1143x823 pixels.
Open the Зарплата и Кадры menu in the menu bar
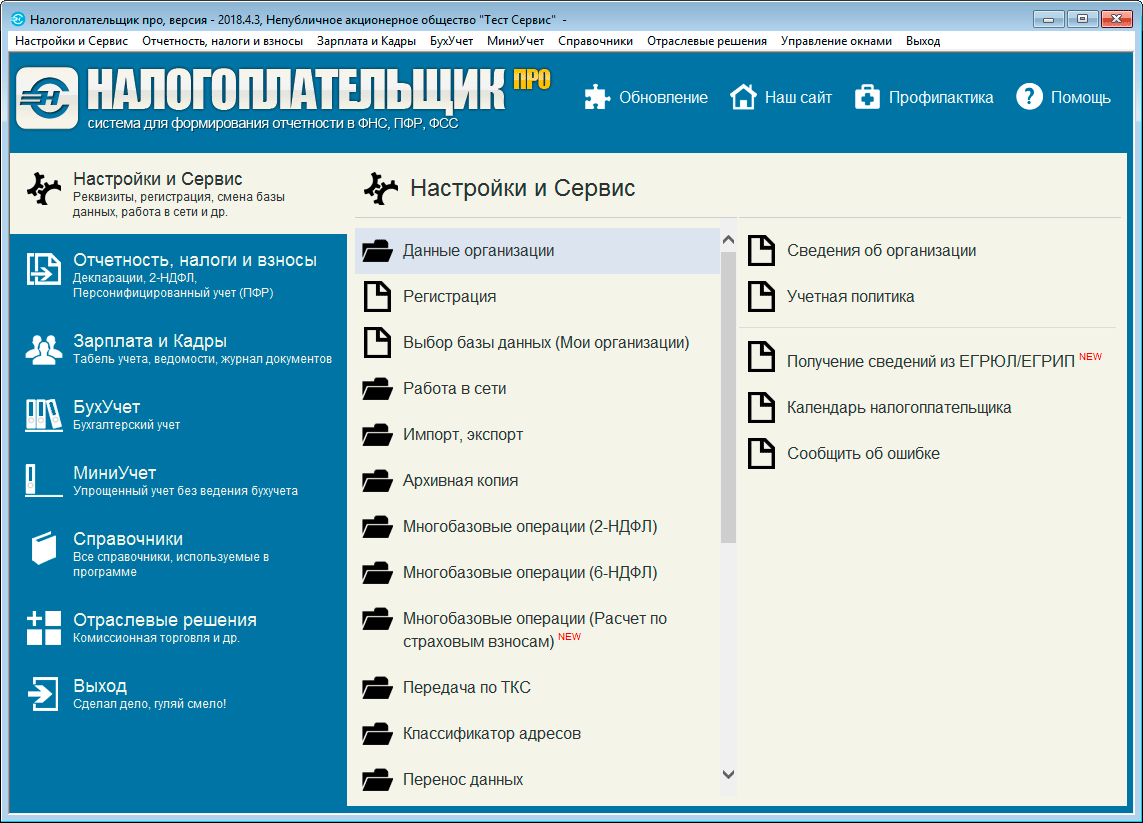366,41
